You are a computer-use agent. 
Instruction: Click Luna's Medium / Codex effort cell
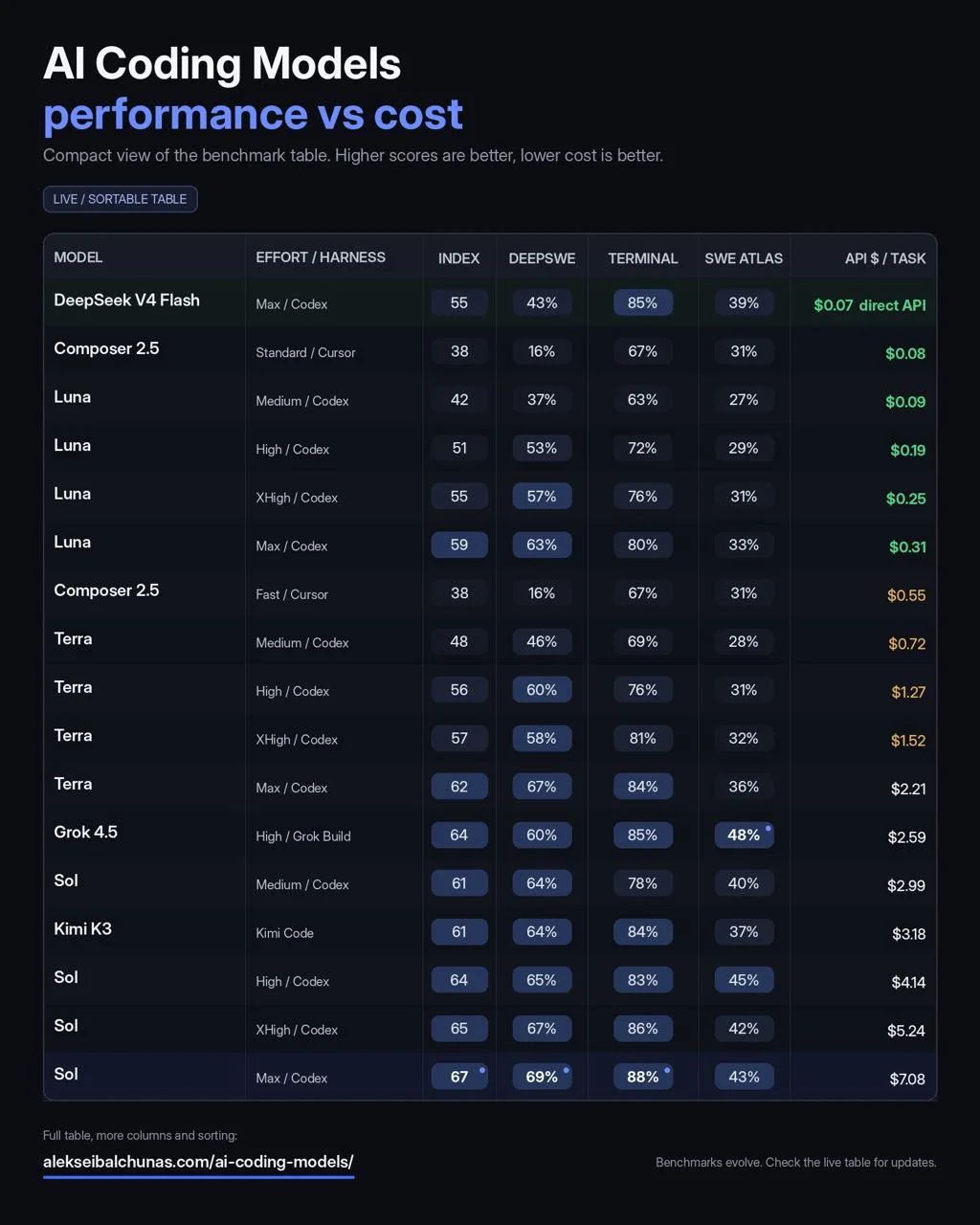tap(302, 401)
